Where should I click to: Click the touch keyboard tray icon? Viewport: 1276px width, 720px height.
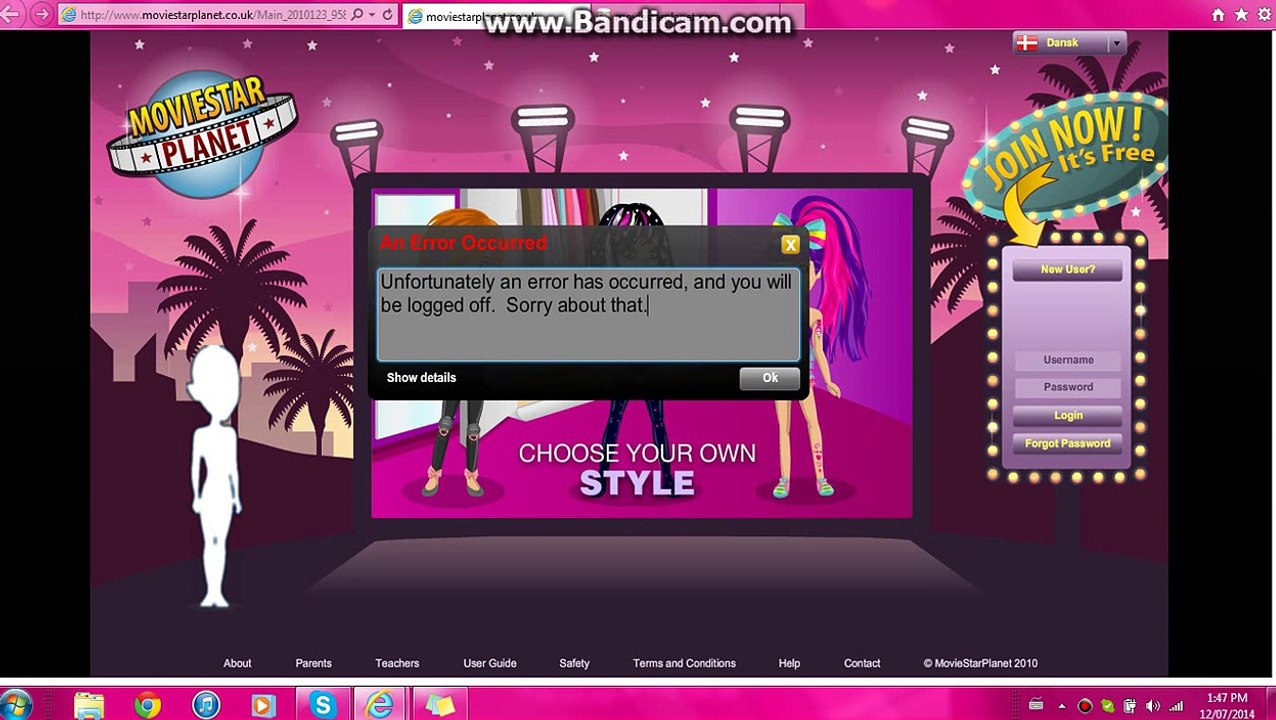pyautogui.click(x=1036, y=705)
